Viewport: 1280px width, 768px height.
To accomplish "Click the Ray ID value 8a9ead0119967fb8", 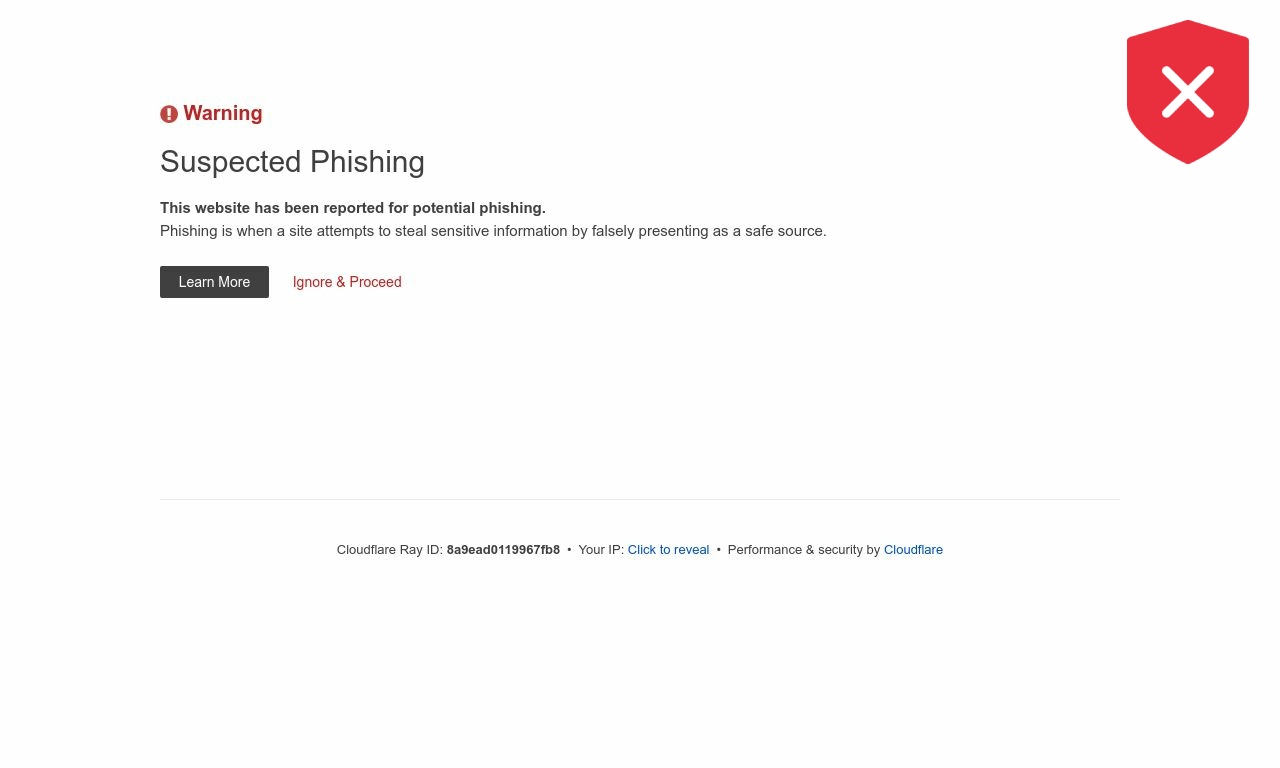I will click(503, 550).
